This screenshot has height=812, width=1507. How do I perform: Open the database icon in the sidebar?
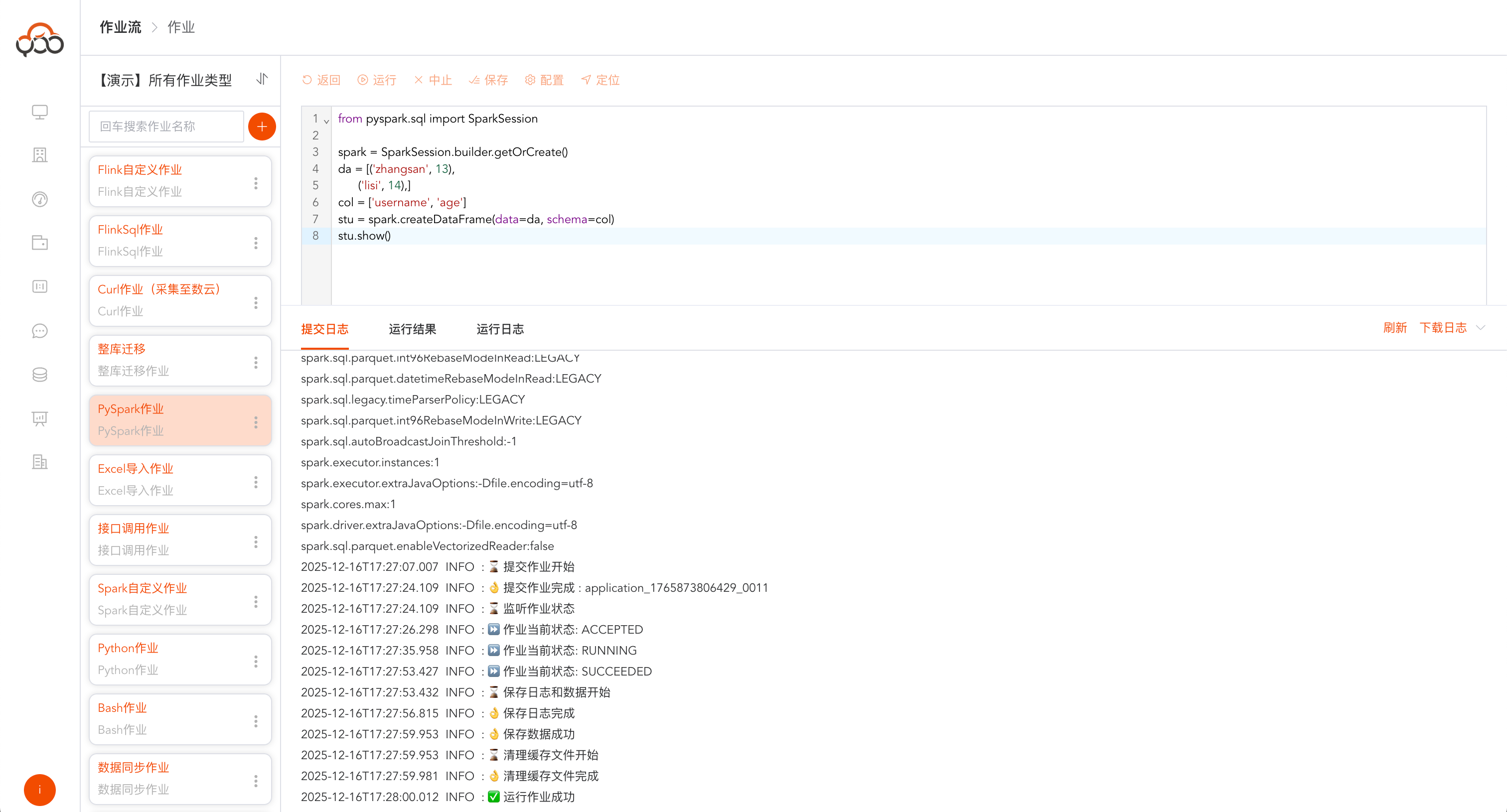pos(39,375)
